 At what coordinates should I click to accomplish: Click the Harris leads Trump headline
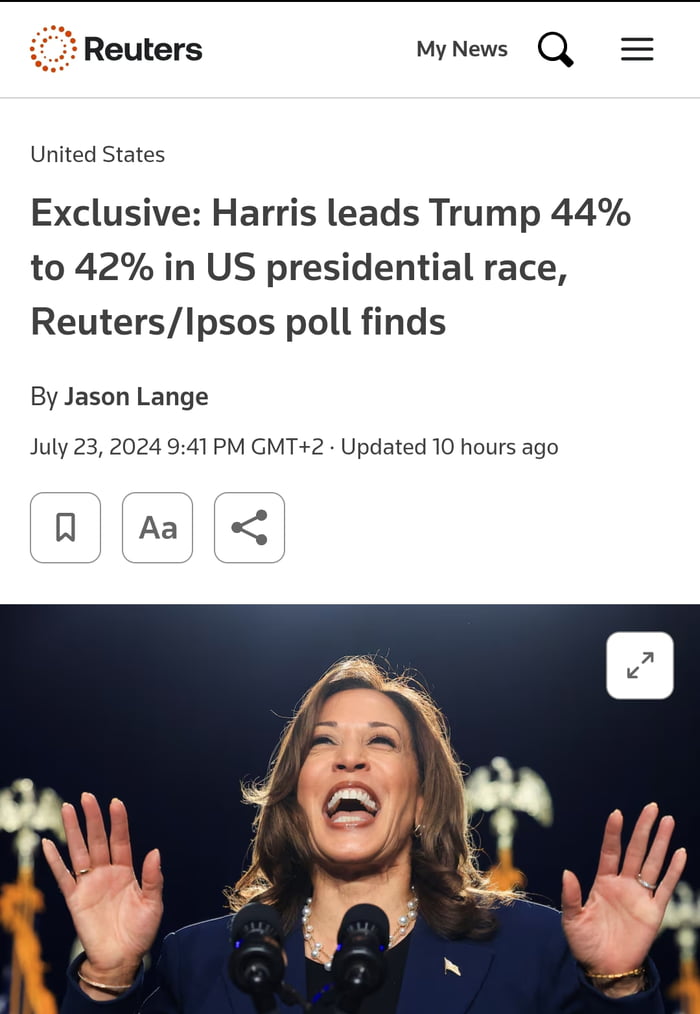coord(331,267)
